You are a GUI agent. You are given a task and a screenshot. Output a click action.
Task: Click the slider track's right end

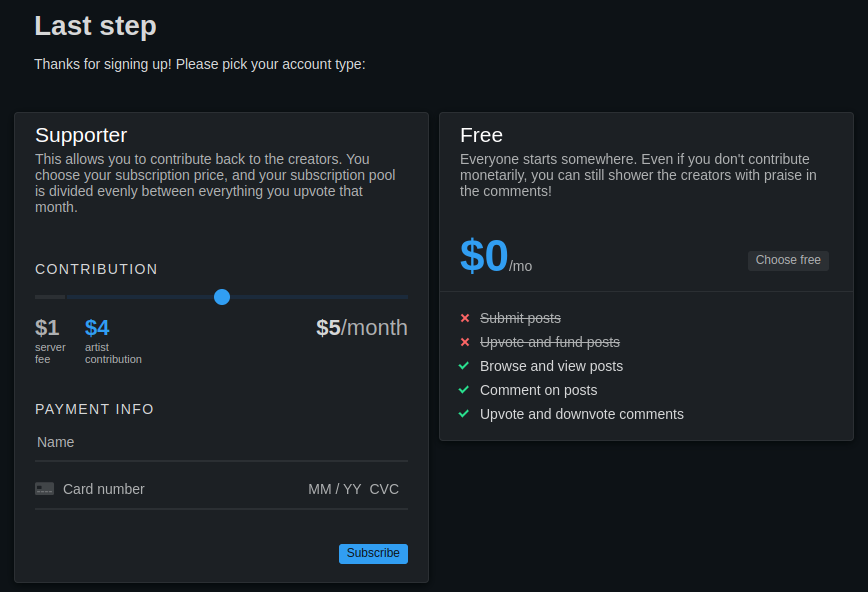404,297
